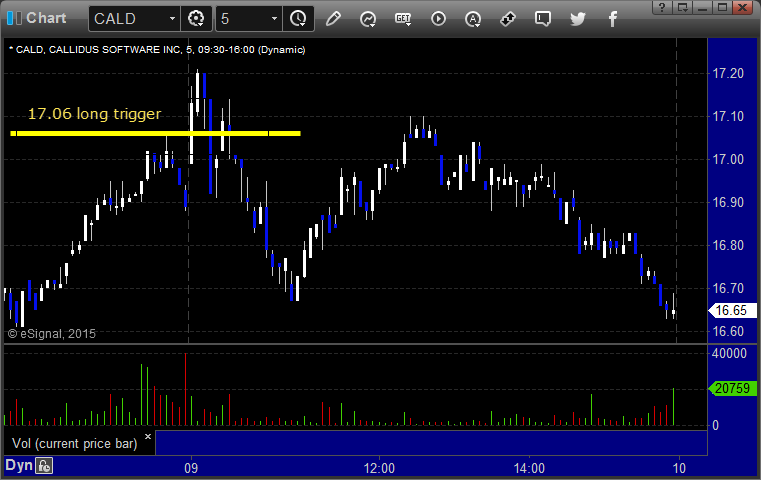The width and height of the screenshot is (761, 480).
Task: Click the 16.70 price axis label
Action: click(728, 288)
